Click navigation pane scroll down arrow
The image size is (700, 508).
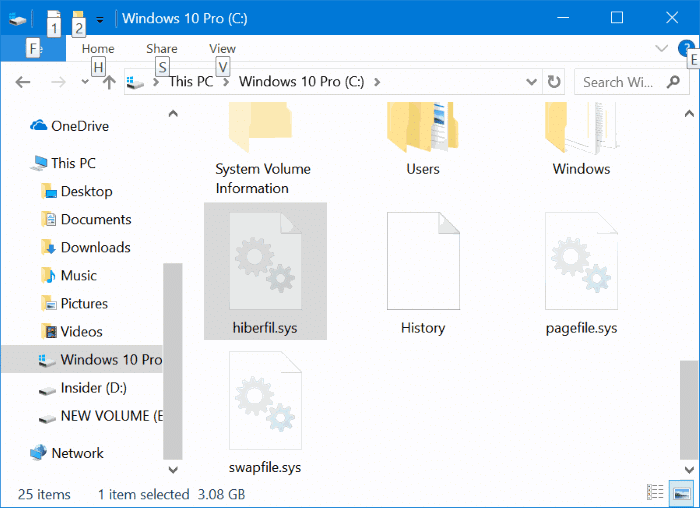(173, 469)
